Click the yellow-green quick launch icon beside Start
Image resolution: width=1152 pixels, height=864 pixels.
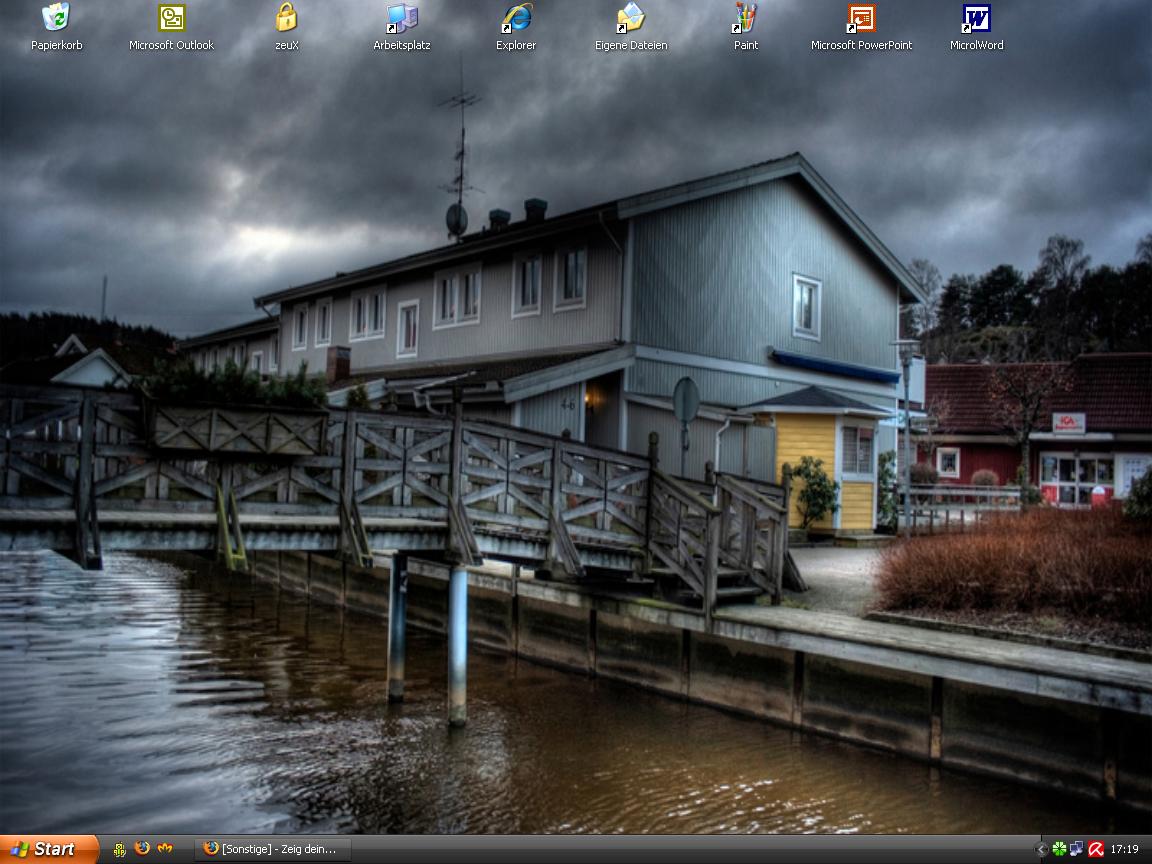[119, 849]
